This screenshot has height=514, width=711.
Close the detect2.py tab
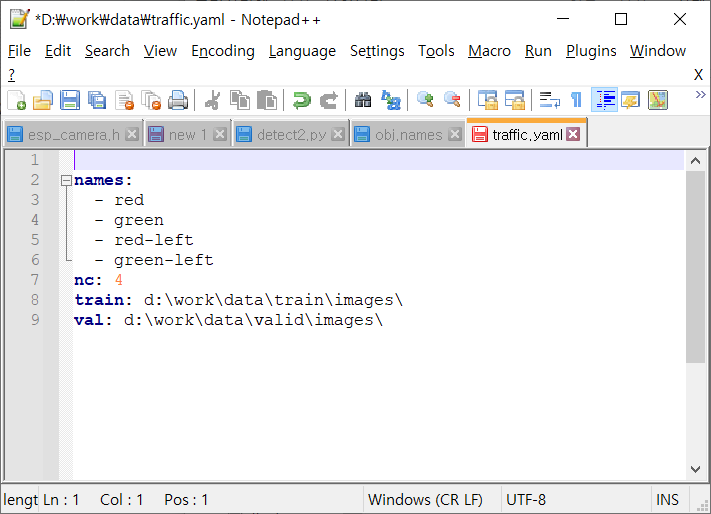pos(338,134)
